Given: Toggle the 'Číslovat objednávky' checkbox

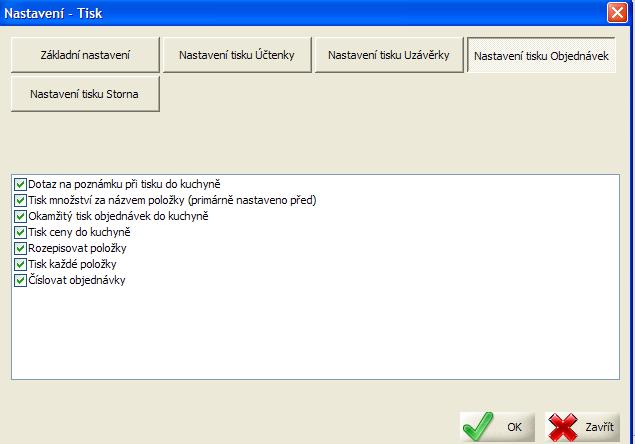Looking at the screenshot, I should pyautogui.click(x=20, y=280).
